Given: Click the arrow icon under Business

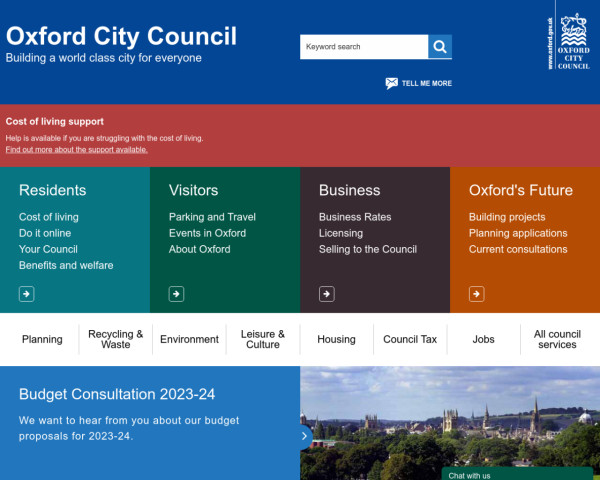Looking at the screenshot, I should pos(326,294).
